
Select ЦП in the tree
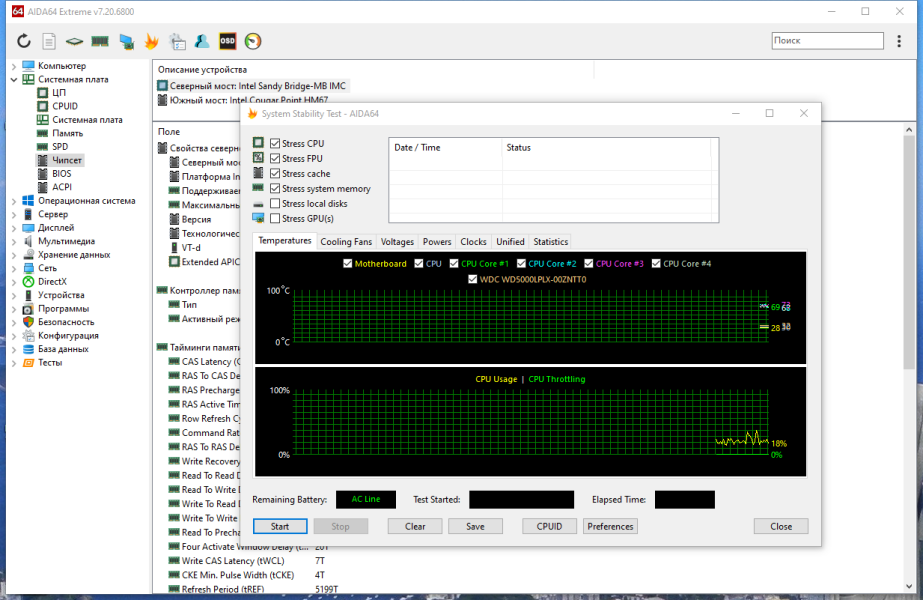click(x=59, y=92)
